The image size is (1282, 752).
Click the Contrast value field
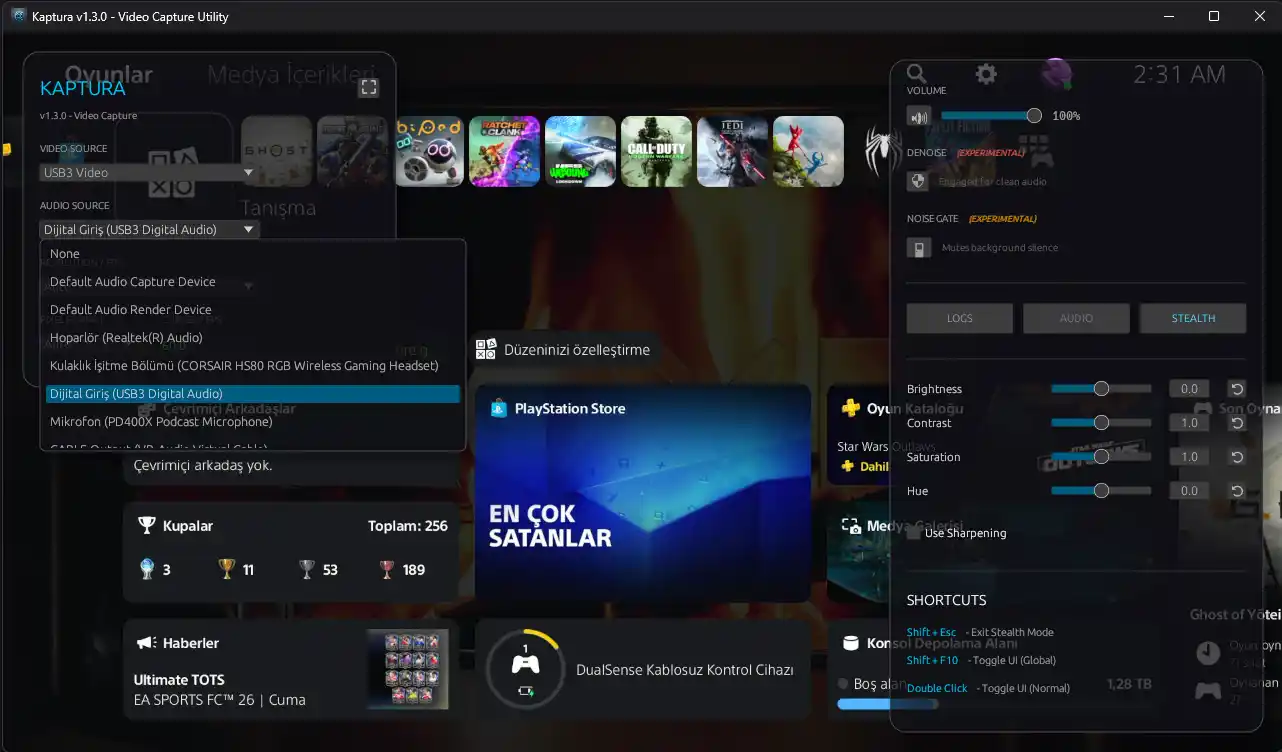(x=1189, y=423)
